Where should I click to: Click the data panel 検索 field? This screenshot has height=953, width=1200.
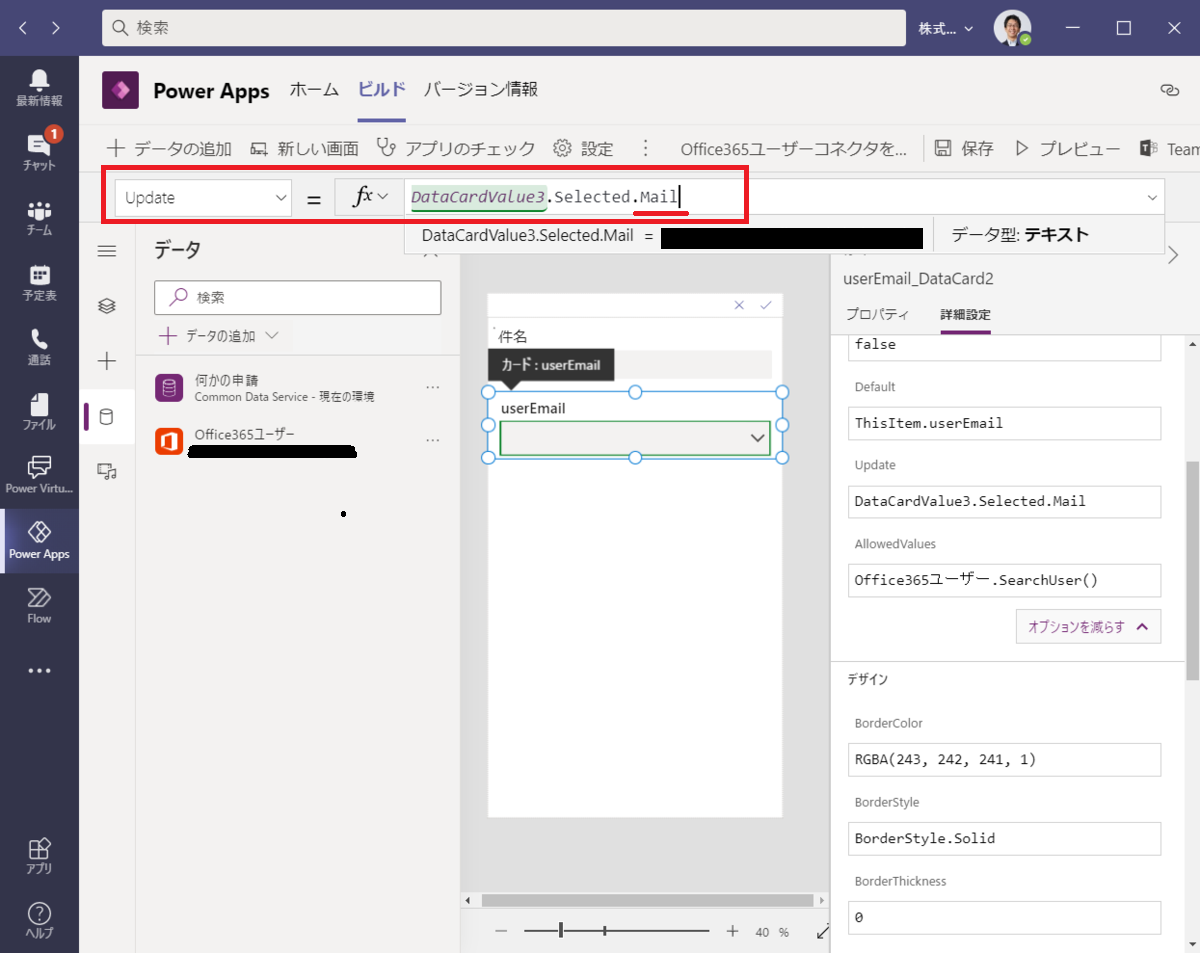(x=298, y=297)
